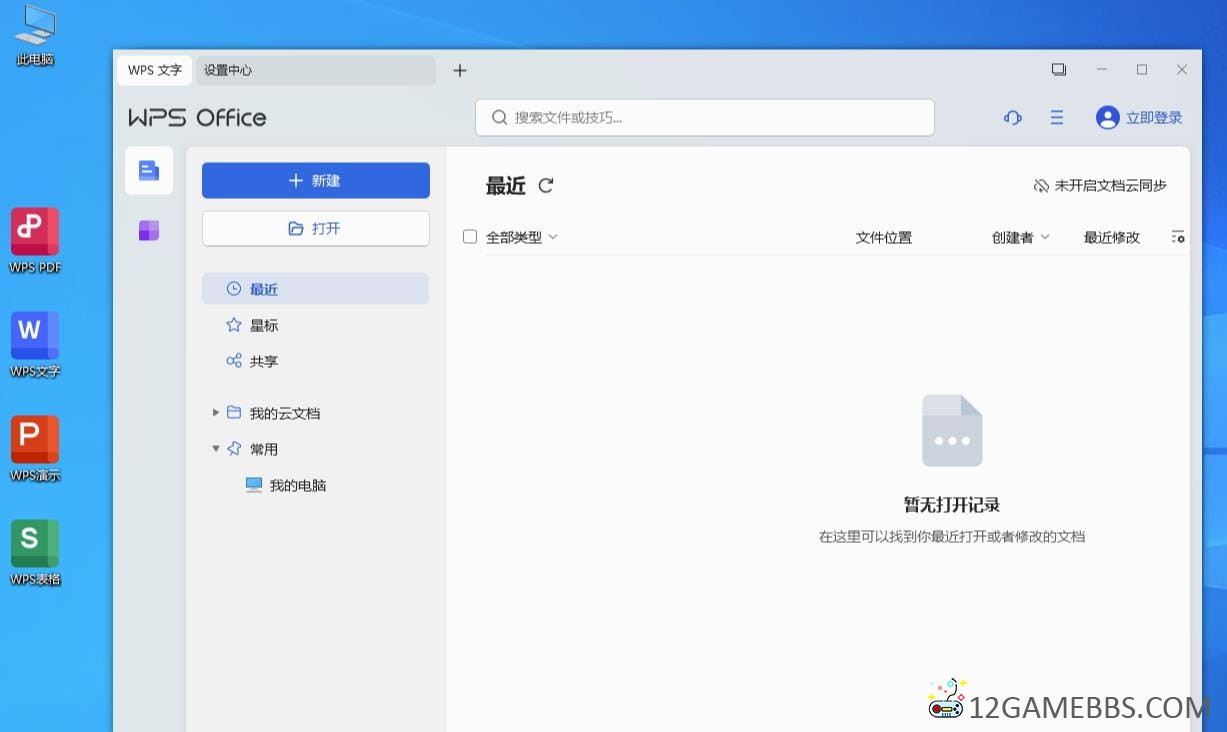This screenshot has width=1227, height=732.
Task: Open the 全部类型 filter dropdown
Action: 522,237
